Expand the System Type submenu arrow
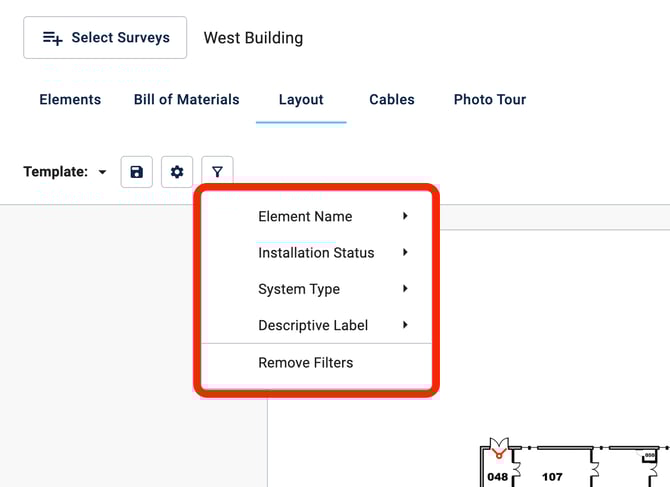 click(x=405, y=289)
